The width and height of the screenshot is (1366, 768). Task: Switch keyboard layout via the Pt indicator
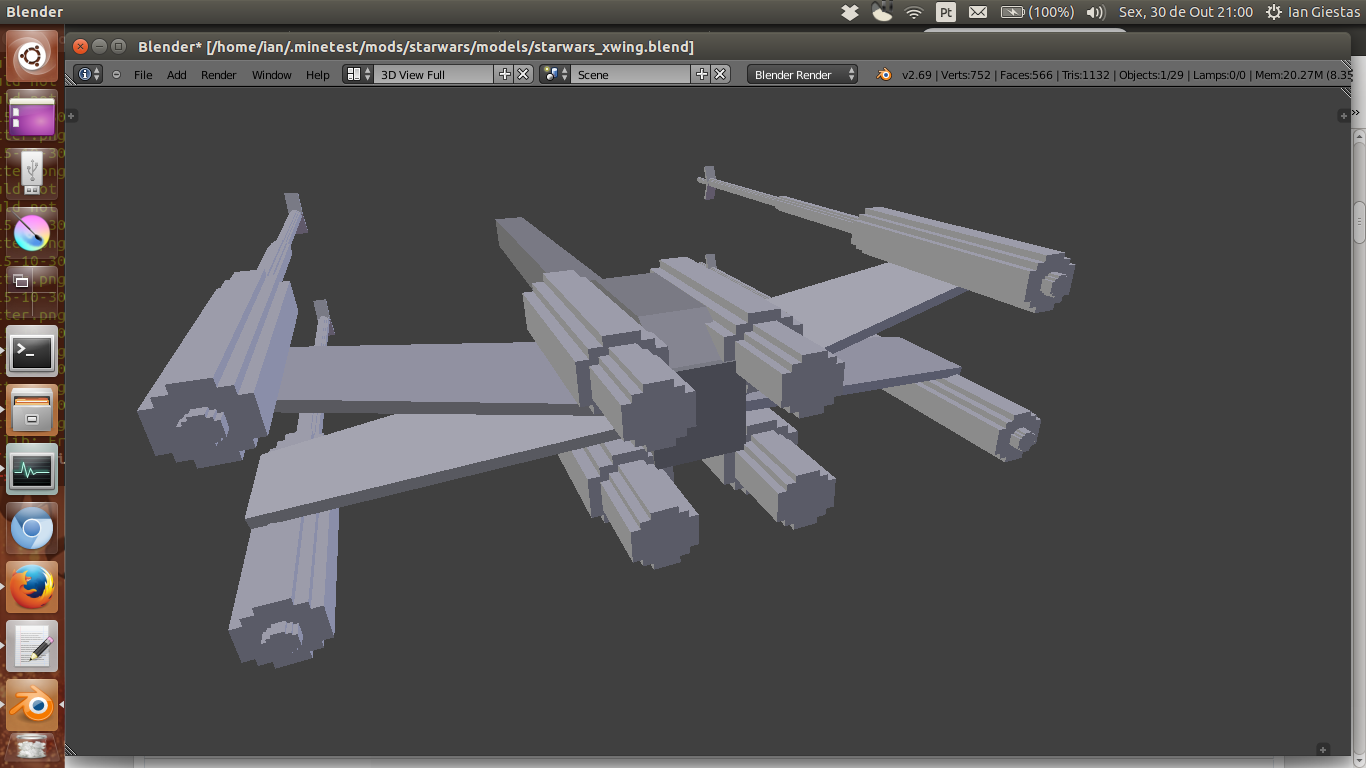click(946, 12)
